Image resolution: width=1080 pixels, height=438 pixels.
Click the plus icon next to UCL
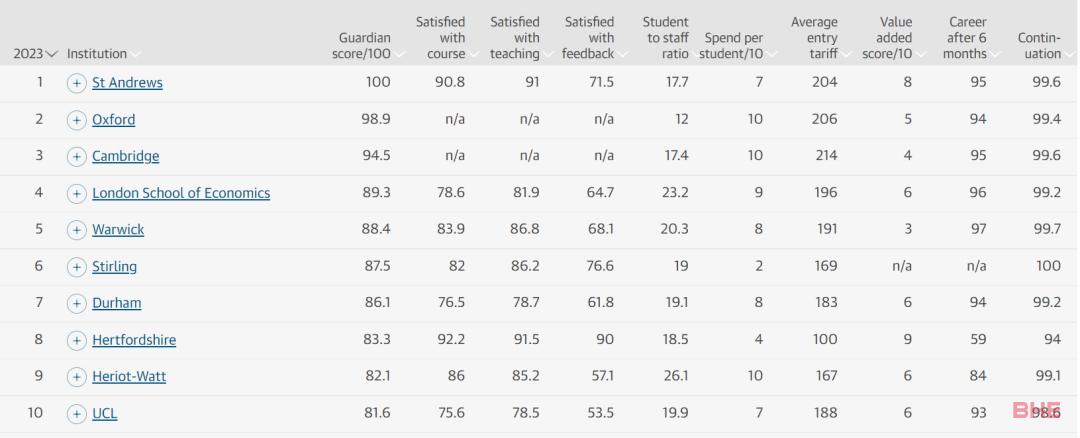tap(76, 414)
